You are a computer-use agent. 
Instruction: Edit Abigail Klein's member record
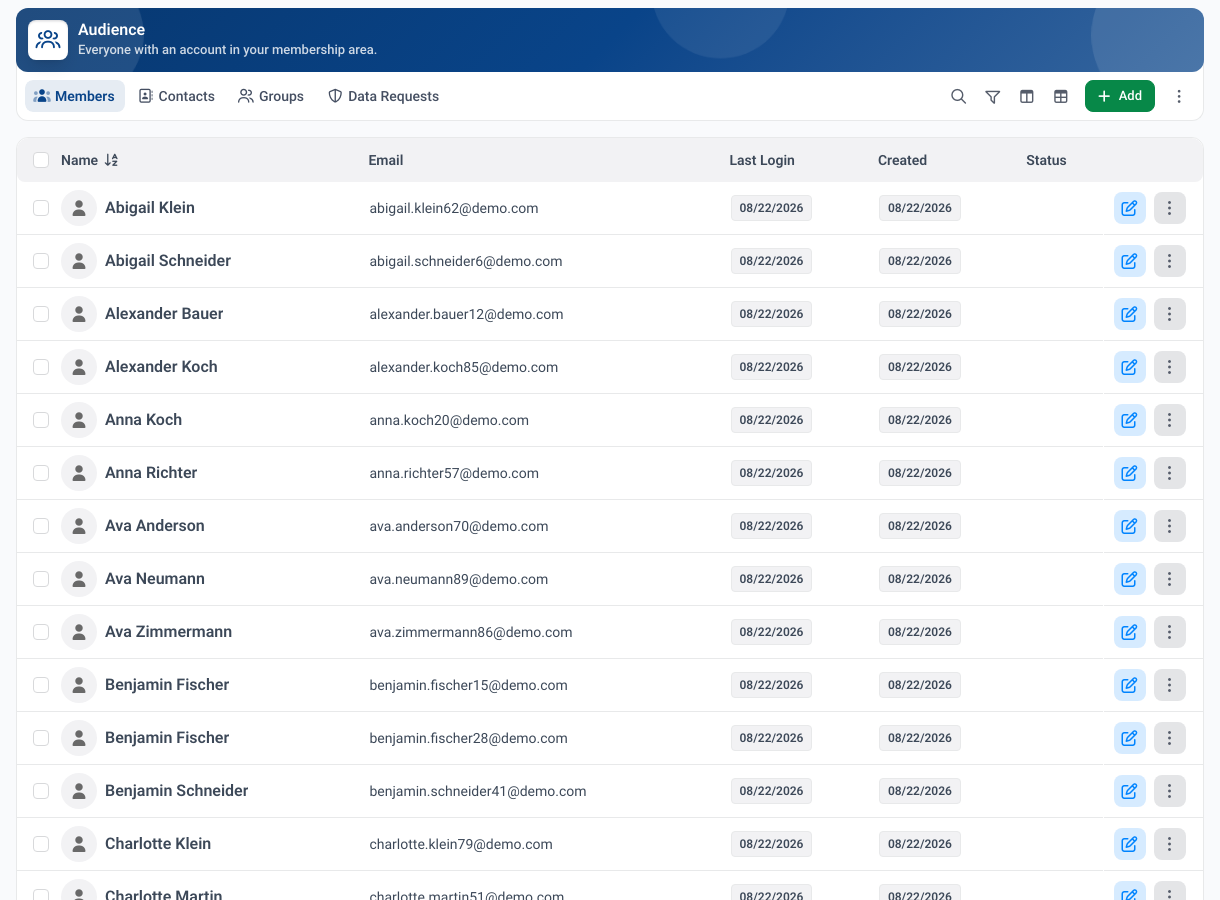tap(1130, 208)
